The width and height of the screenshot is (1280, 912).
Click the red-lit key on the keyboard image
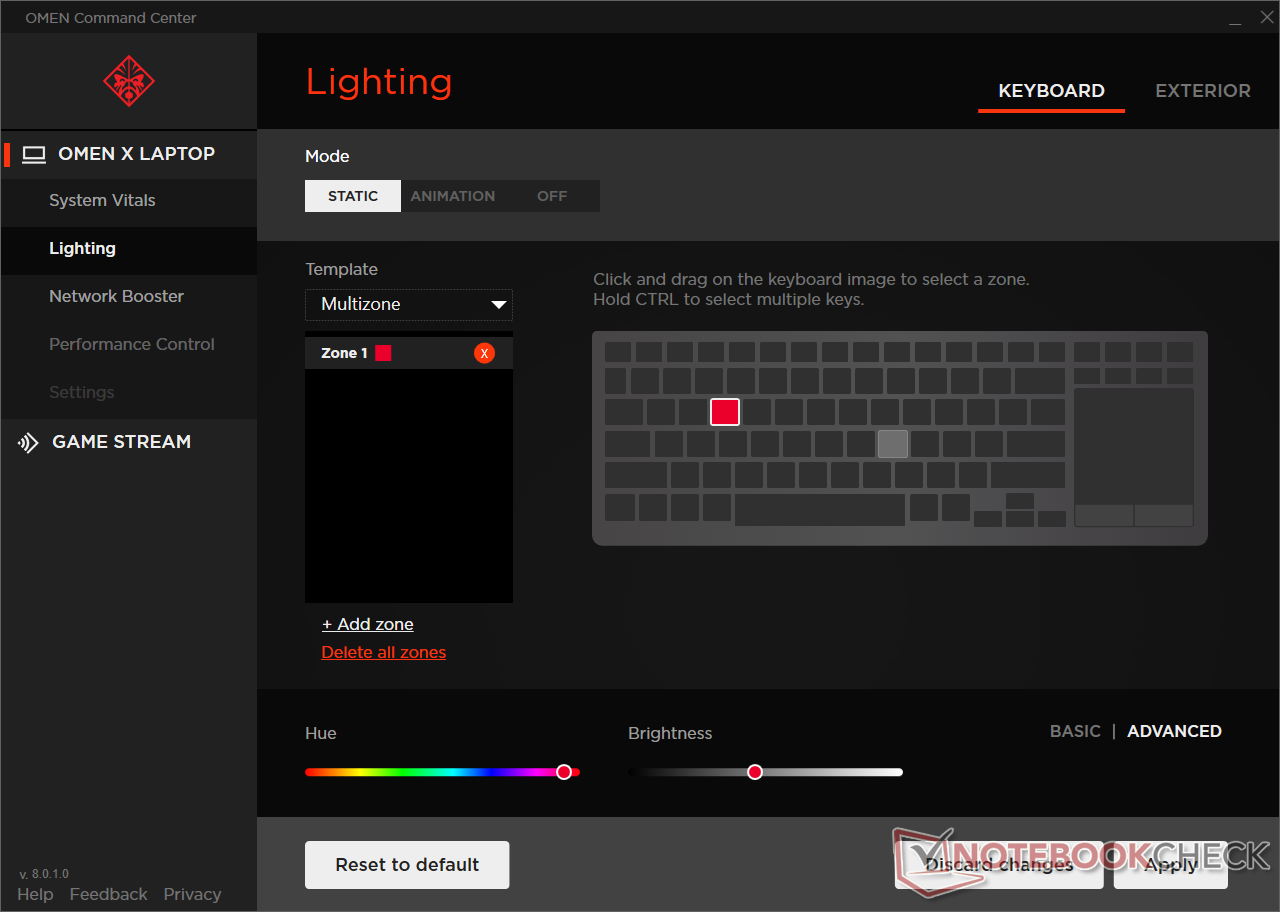(725, 412)
